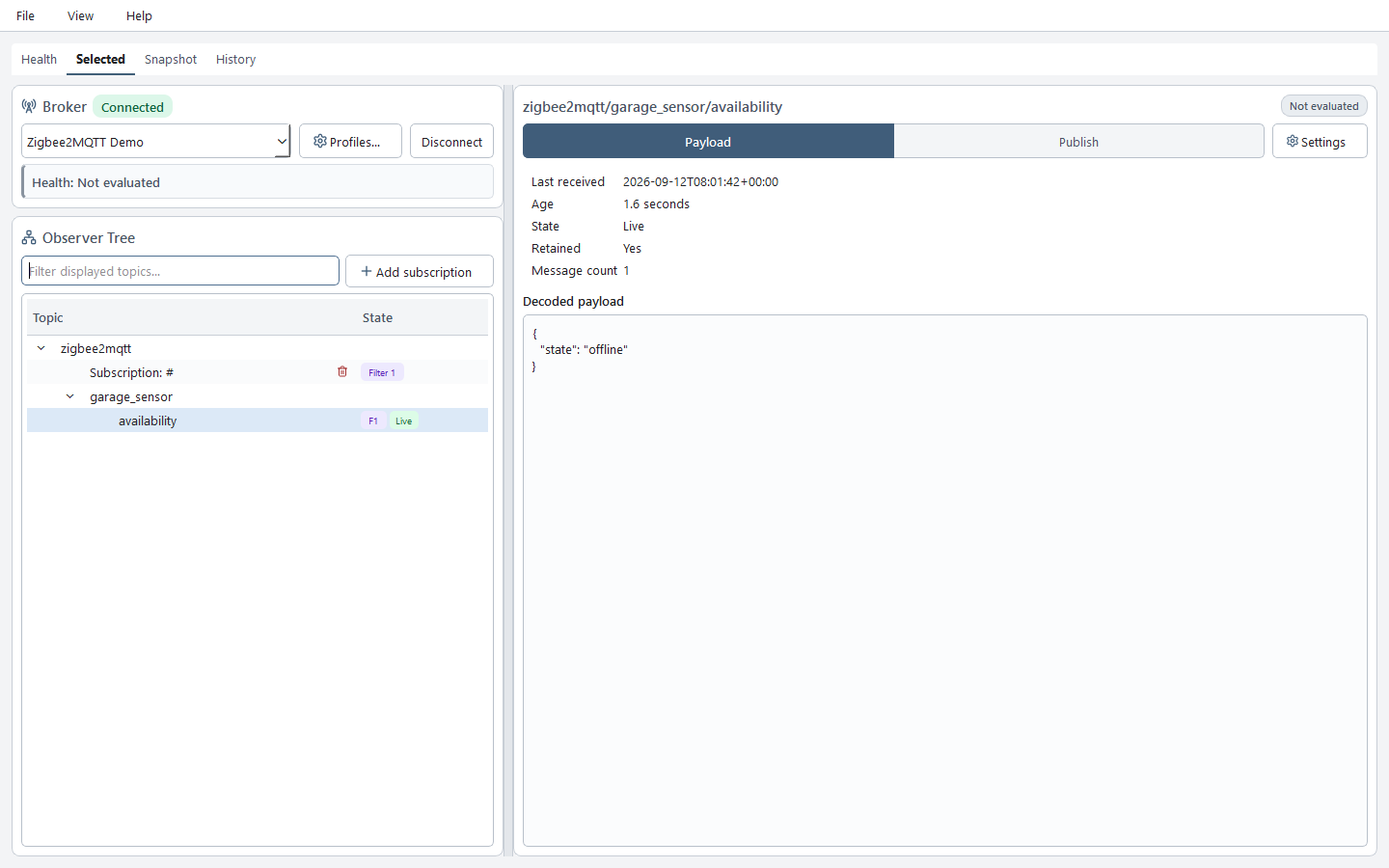This screenshot has width=1389, height=868.
Task: Click the Observer Tree hierarchy icon
Action: pyautogui.click(x=29, y=237)
